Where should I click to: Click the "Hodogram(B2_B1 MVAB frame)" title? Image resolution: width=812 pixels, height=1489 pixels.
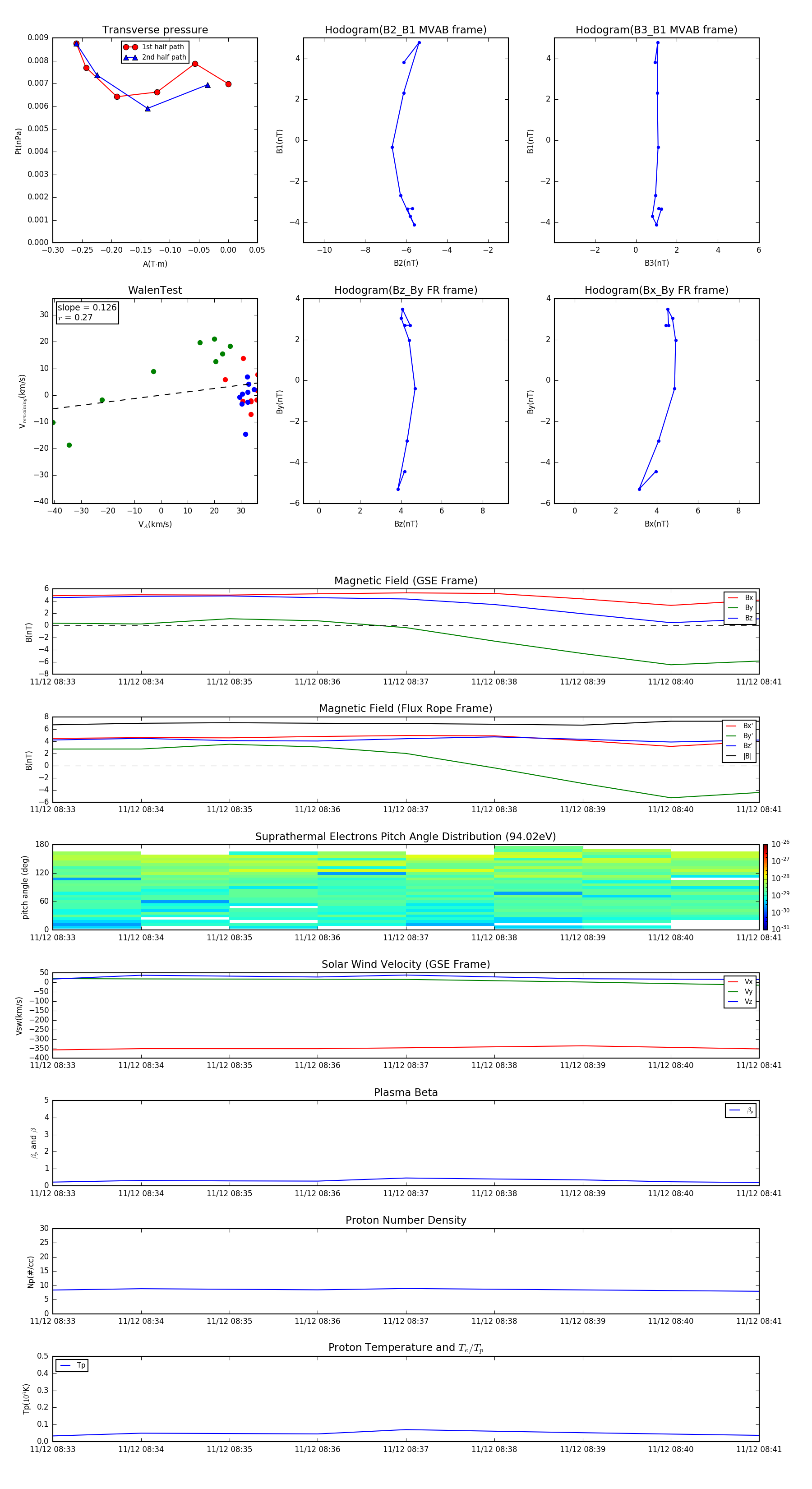pyautogui.click(x=406, y=30)
